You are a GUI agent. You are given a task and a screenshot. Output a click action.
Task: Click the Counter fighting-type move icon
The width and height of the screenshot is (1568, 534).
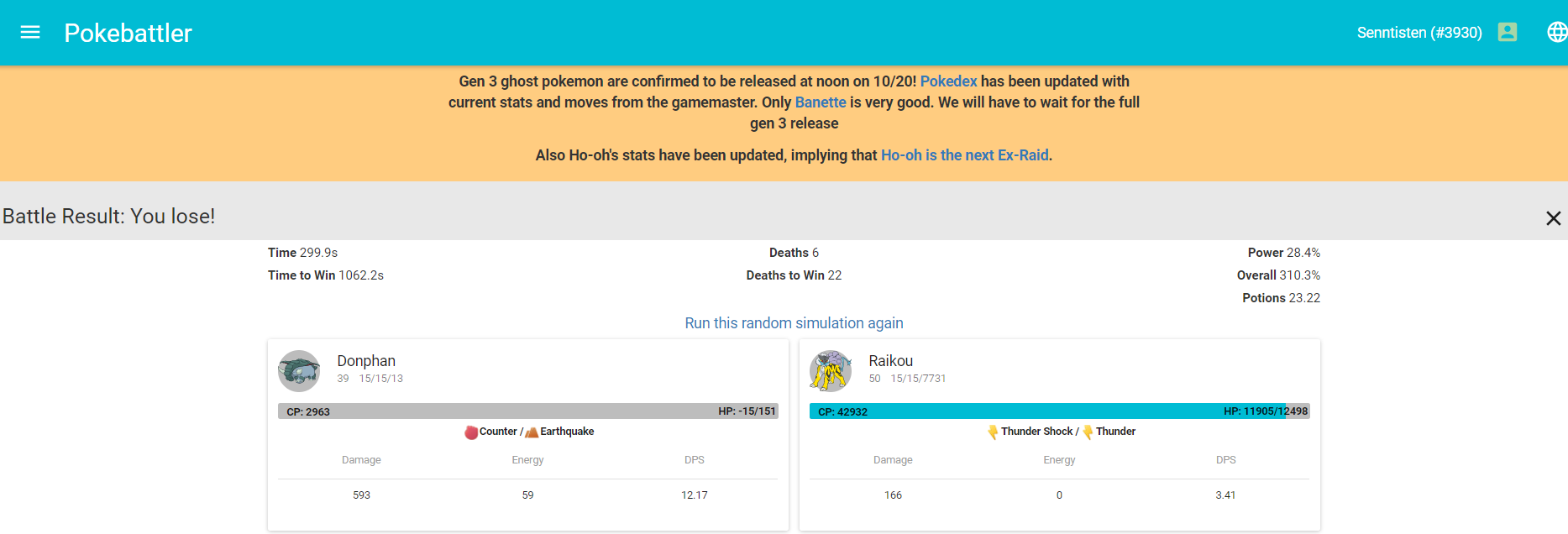pyautogui.click(x=471, y=432)
